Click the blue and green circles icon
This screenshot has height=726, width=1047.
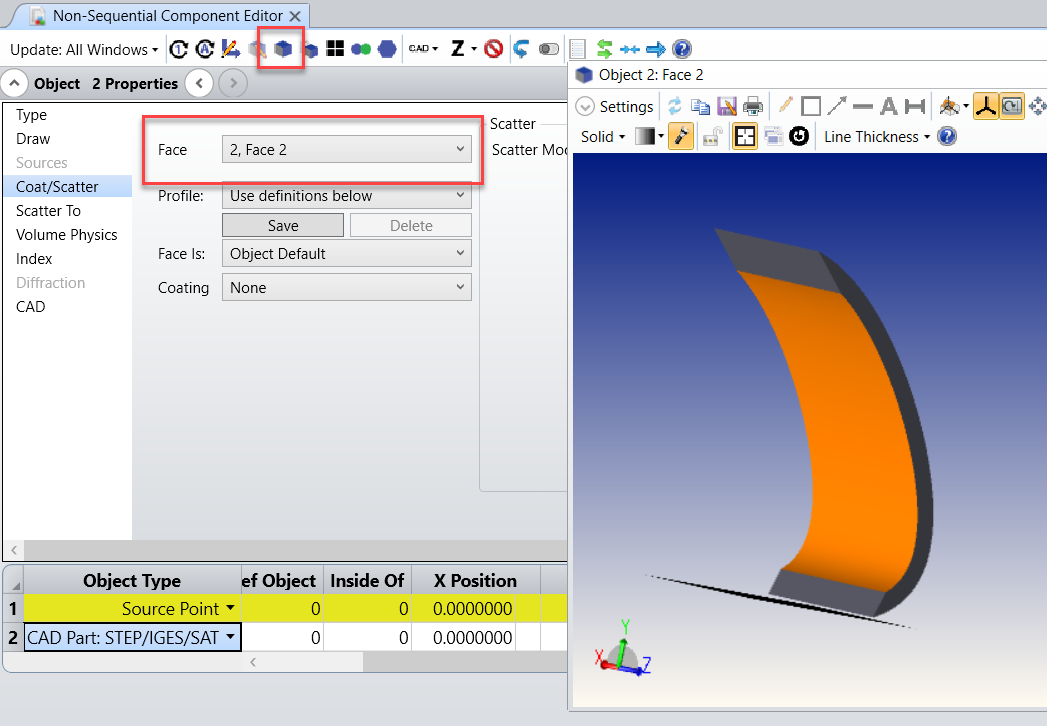[361, 49]
